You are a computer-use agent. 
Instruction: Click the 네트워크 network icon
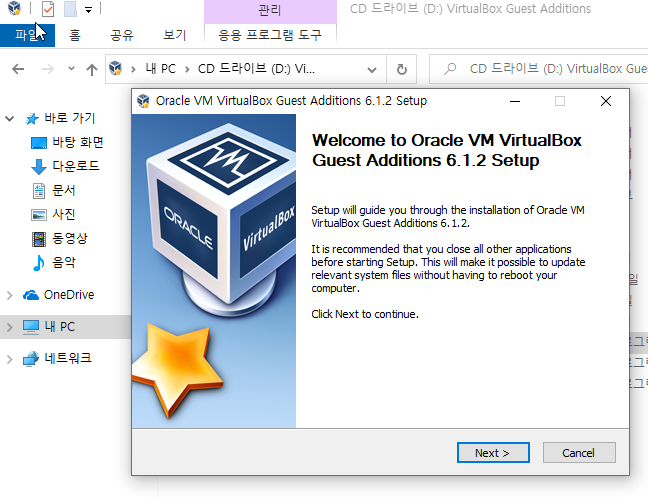31,359
